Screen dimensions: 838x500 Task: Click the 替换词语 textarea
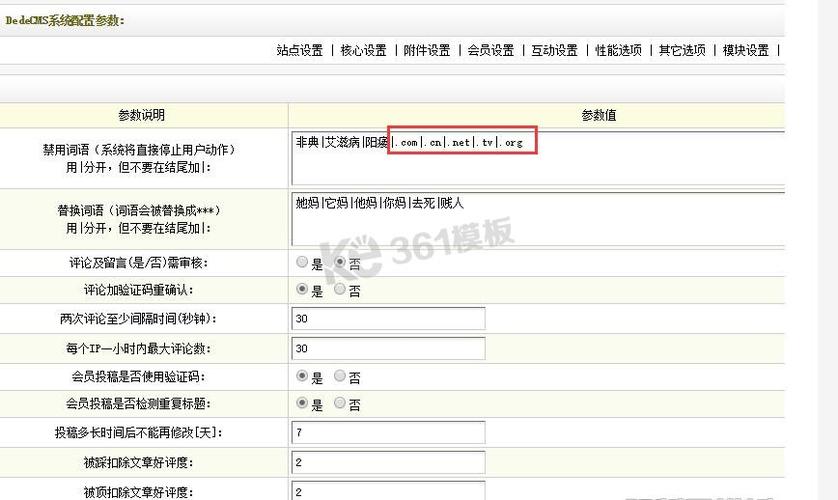538,219
